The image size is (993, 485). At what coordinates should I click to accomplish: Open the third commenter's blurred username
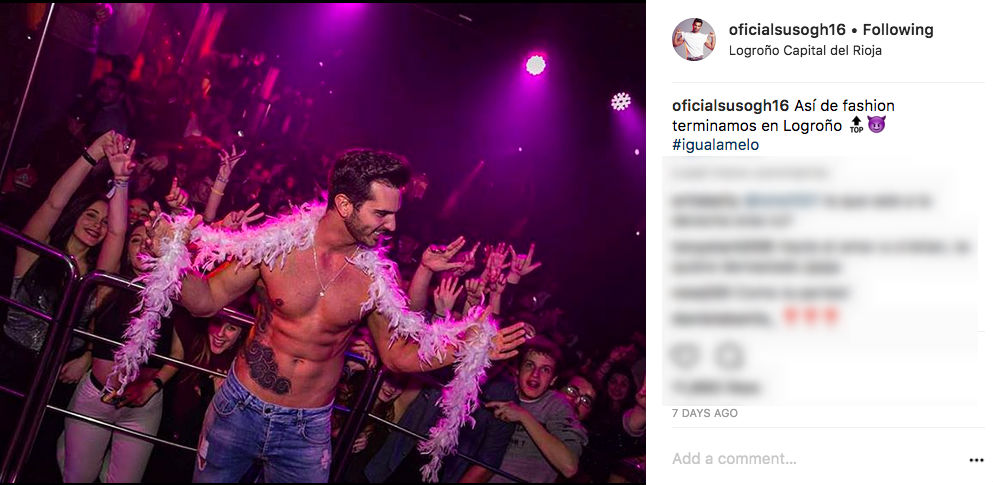700,293
